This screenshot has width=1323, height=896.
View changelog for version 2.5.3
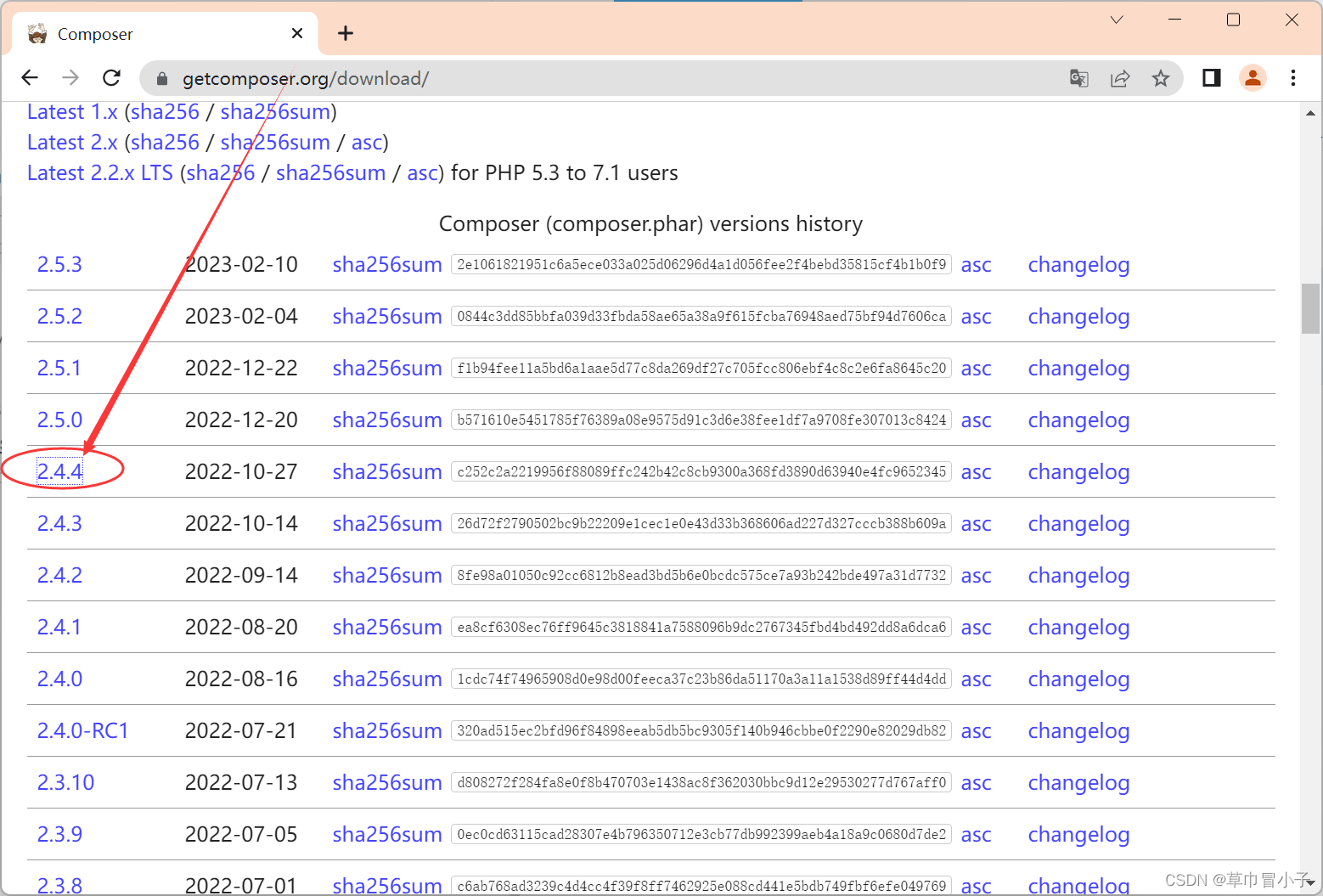click(x=1078, y=265)
